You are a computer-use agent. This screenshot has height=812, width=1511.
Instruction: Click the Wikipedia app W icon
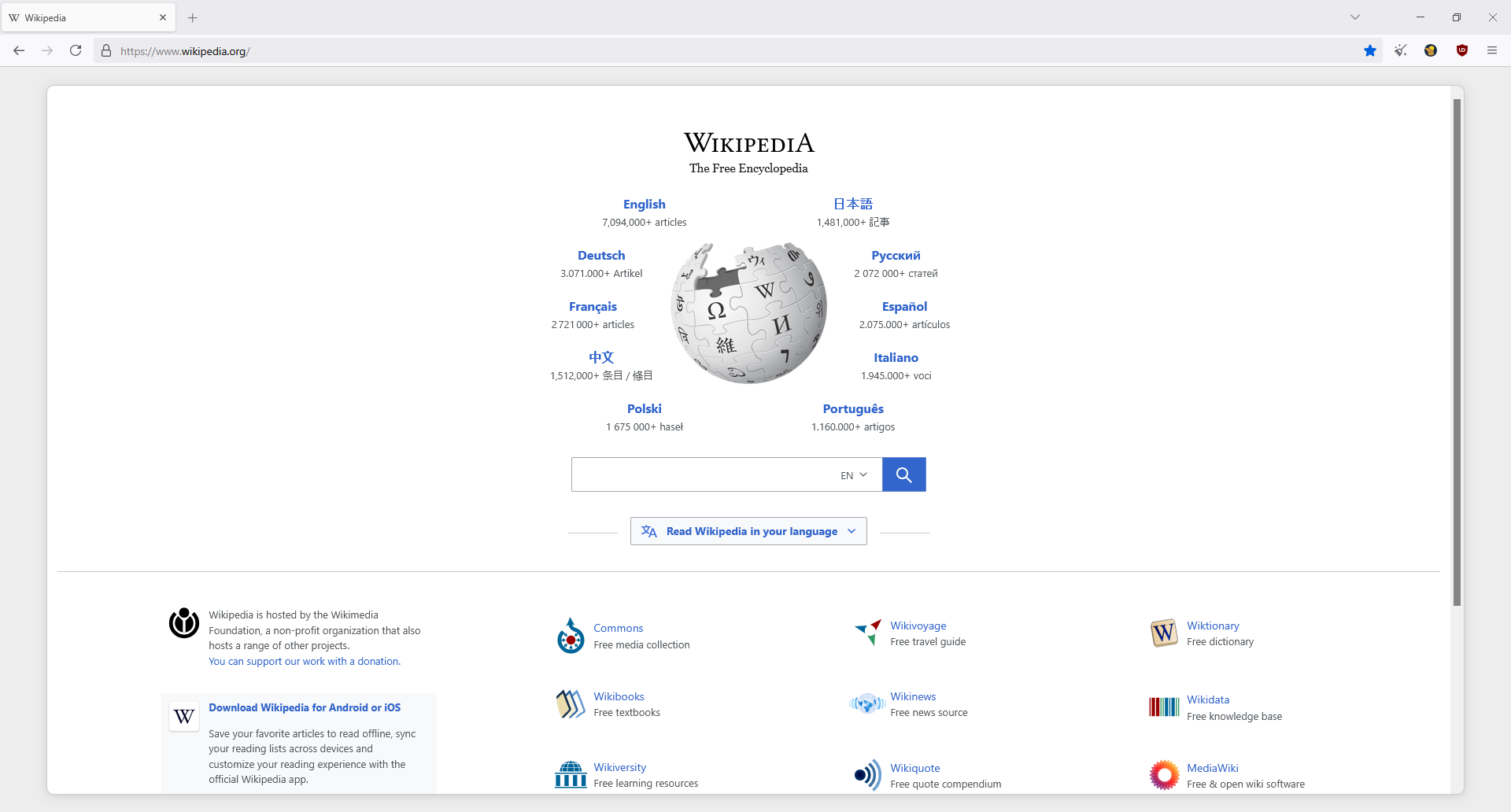point(184,717)
